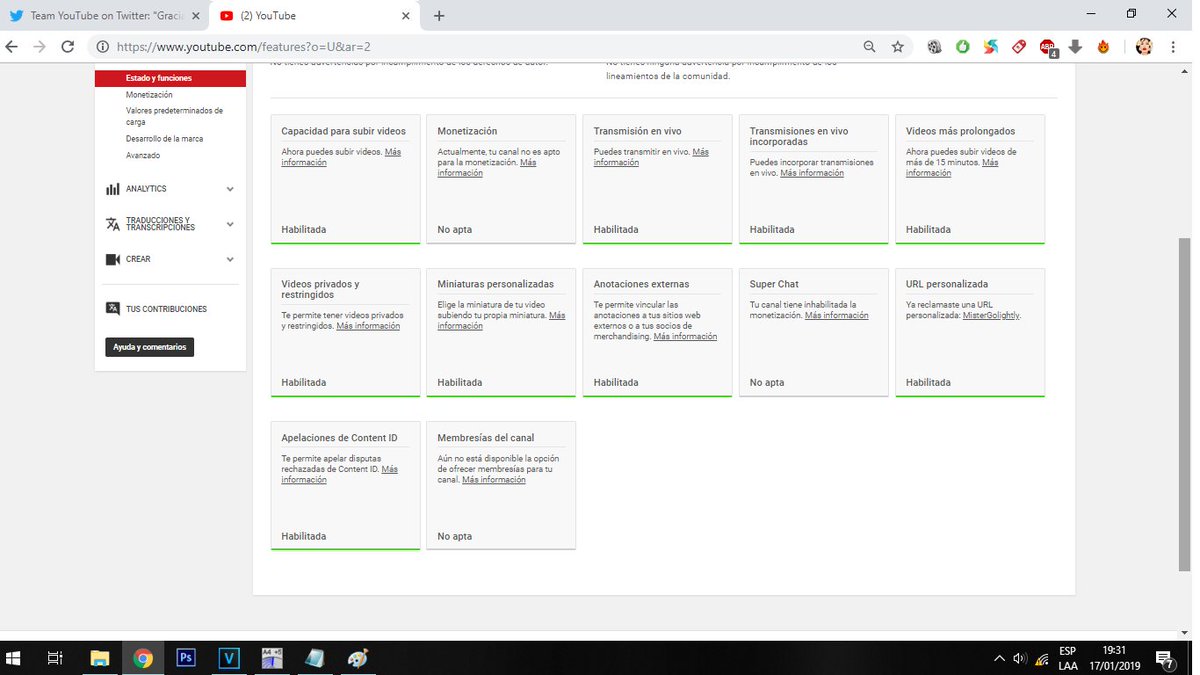Image resolution: width=1200 pixels, height=675 pixels.
Task: Click the Tus Contribuciones translate icon
Action: (x=113, y=309)
